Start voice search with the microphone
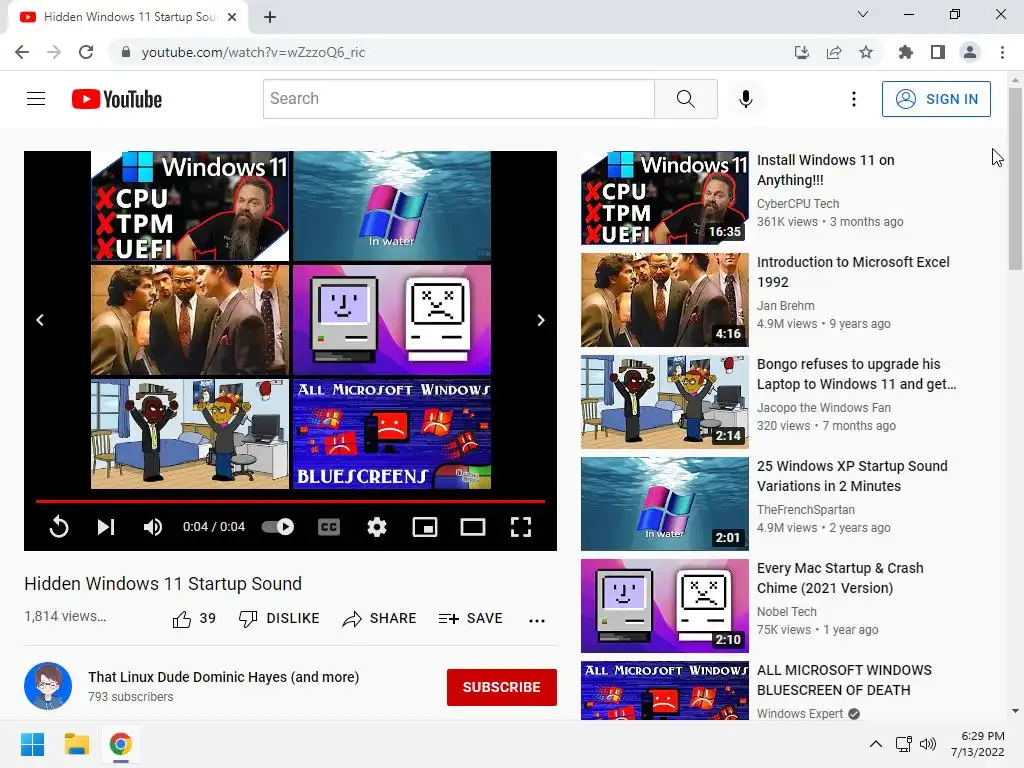 pyautogui.click(x=746, y=99)
